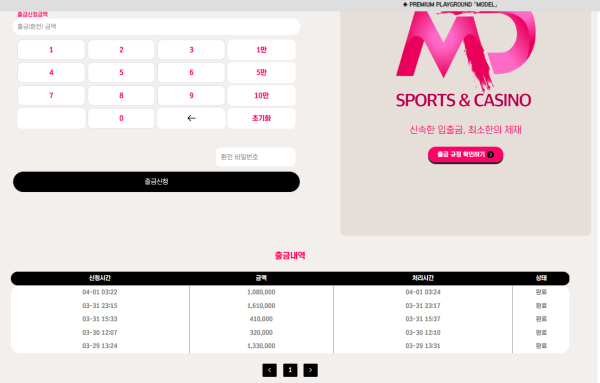Select page 1 in pagination
Screen dimensions: 600x383
pyautogui.click(x=290, y=370)
